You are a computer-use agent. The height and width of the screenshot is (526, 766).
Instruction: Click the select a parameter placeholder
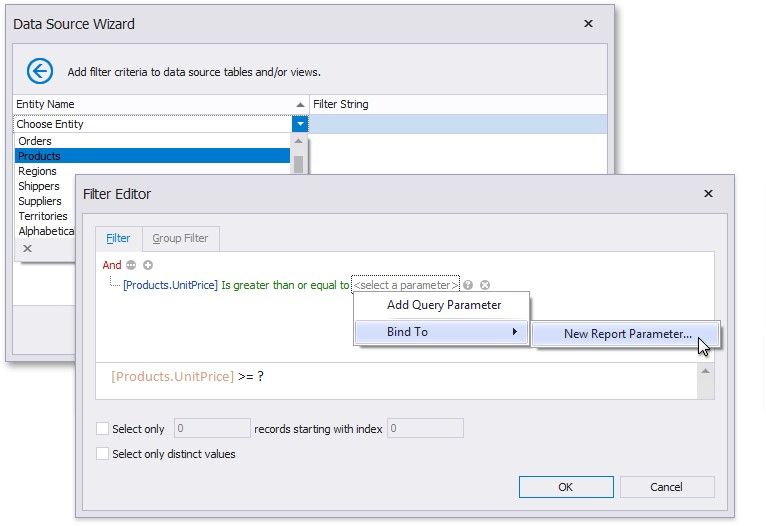click(405, 285)
